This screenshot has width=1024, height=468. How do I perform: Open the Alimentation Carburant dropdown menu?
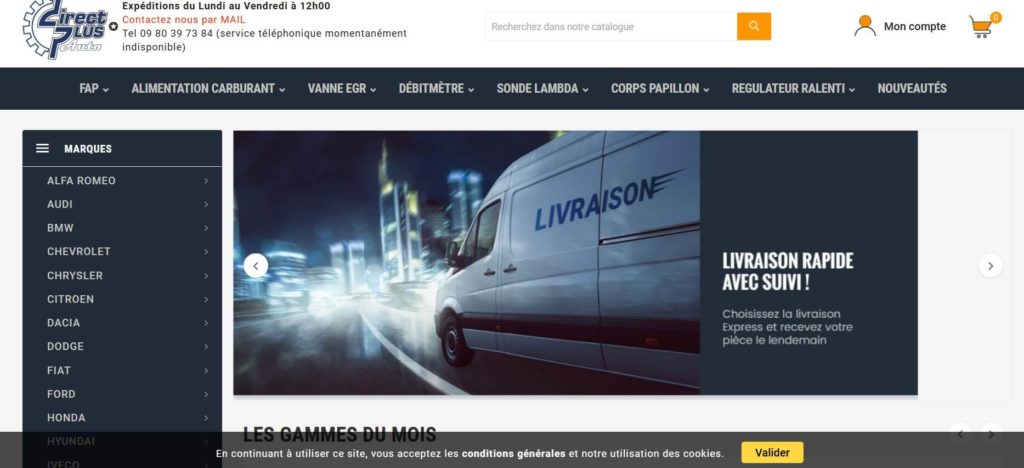(x=208, y=88)
